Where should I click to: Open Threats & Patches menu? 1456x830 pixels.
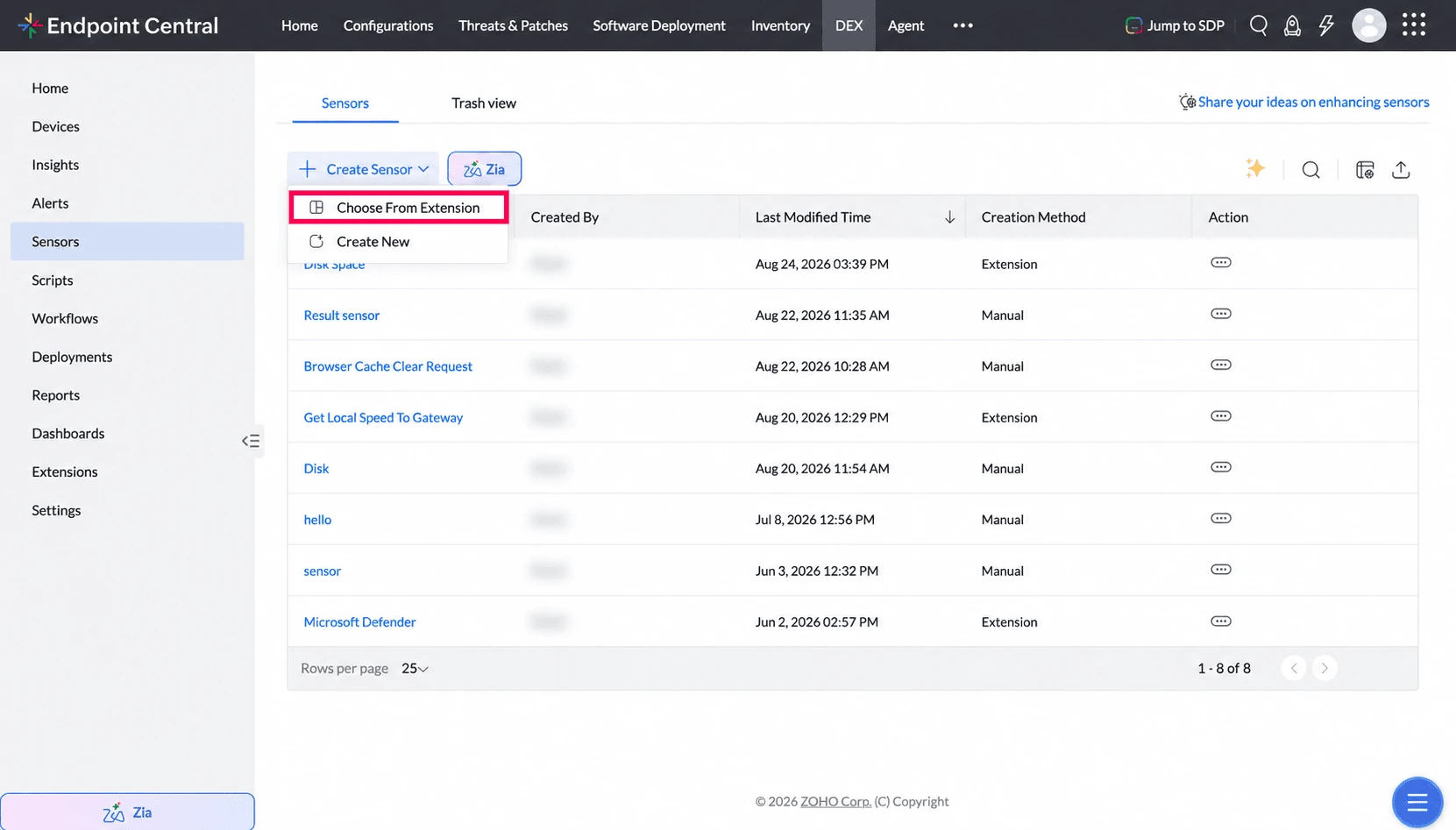coord(513,25)
